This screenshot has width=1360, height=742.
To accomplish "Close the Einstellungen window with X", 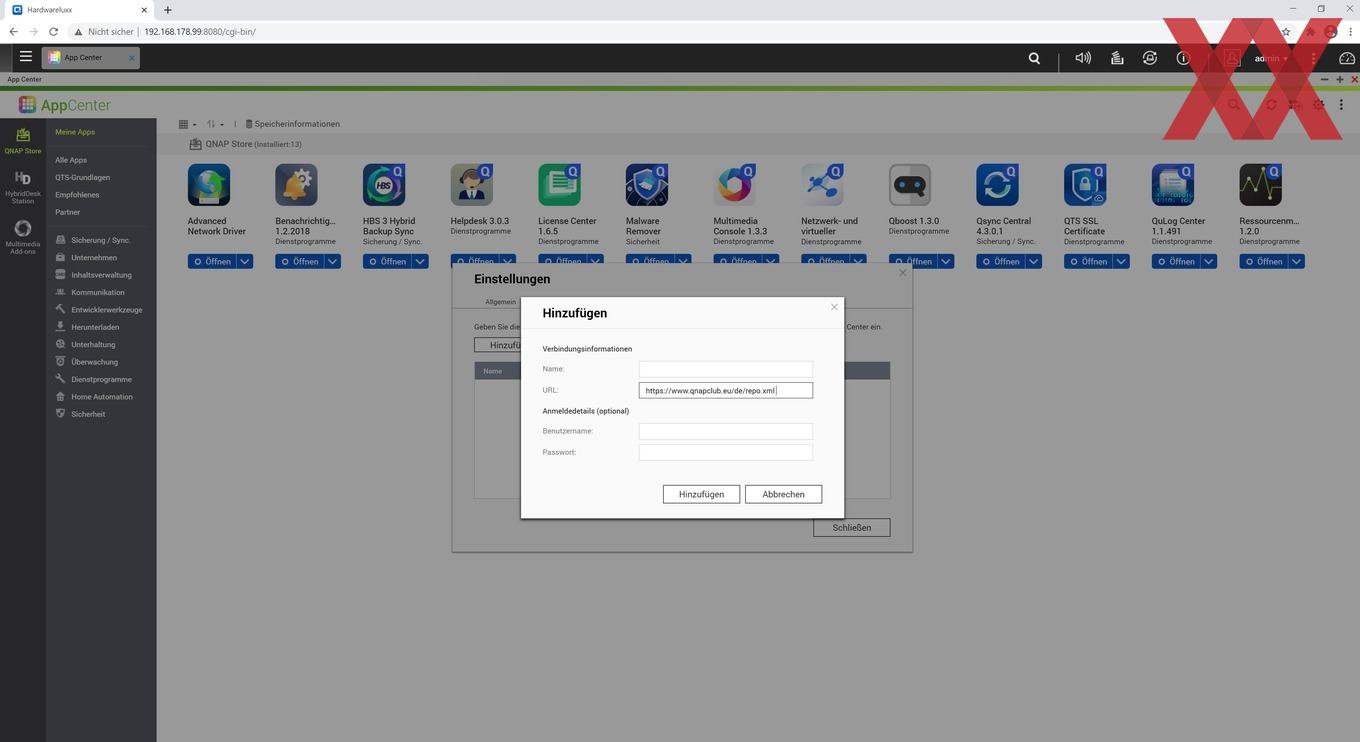I will [x=902, y=272].
